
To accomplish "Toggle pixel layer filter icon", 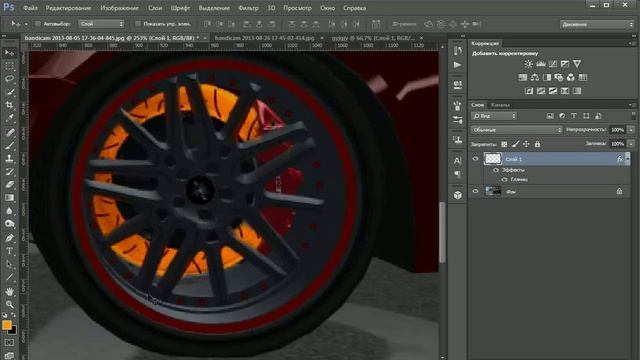I will pos(550,116).
